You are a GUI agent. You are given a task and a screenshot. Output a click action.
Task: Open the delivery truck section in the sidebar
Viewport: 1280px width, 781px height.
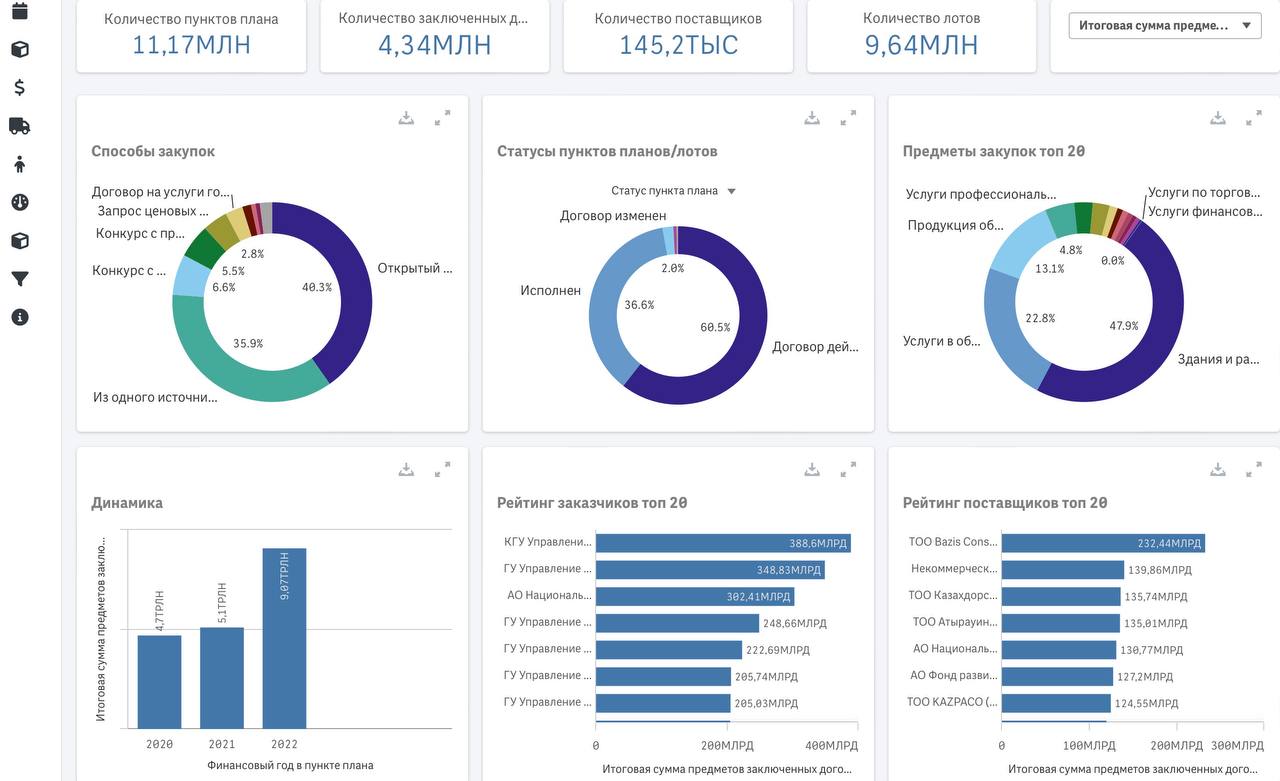(x=19, y=125)
